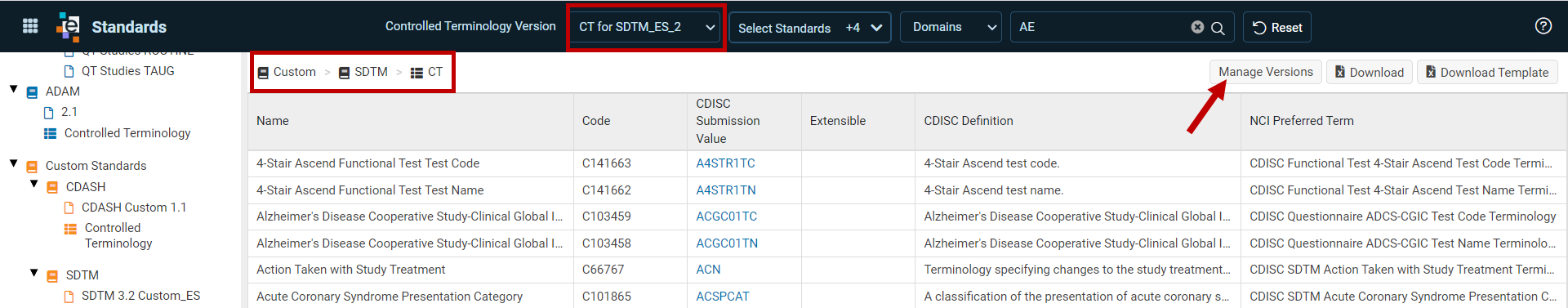Select CDASH in the tree
The image size is (1568, 308).
[x=86, y=187]
